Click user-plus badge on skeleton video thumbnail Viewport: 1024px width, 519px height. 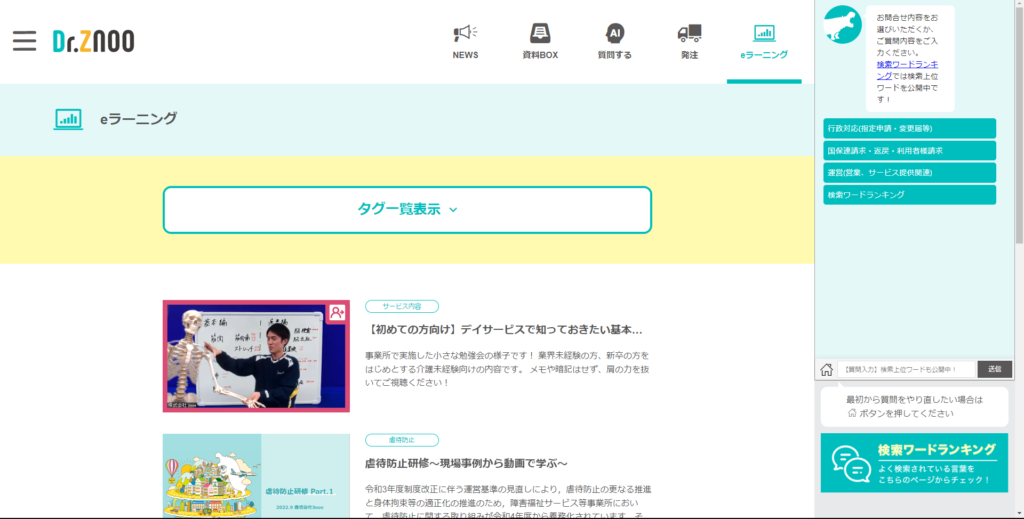(x=337, y=313)
